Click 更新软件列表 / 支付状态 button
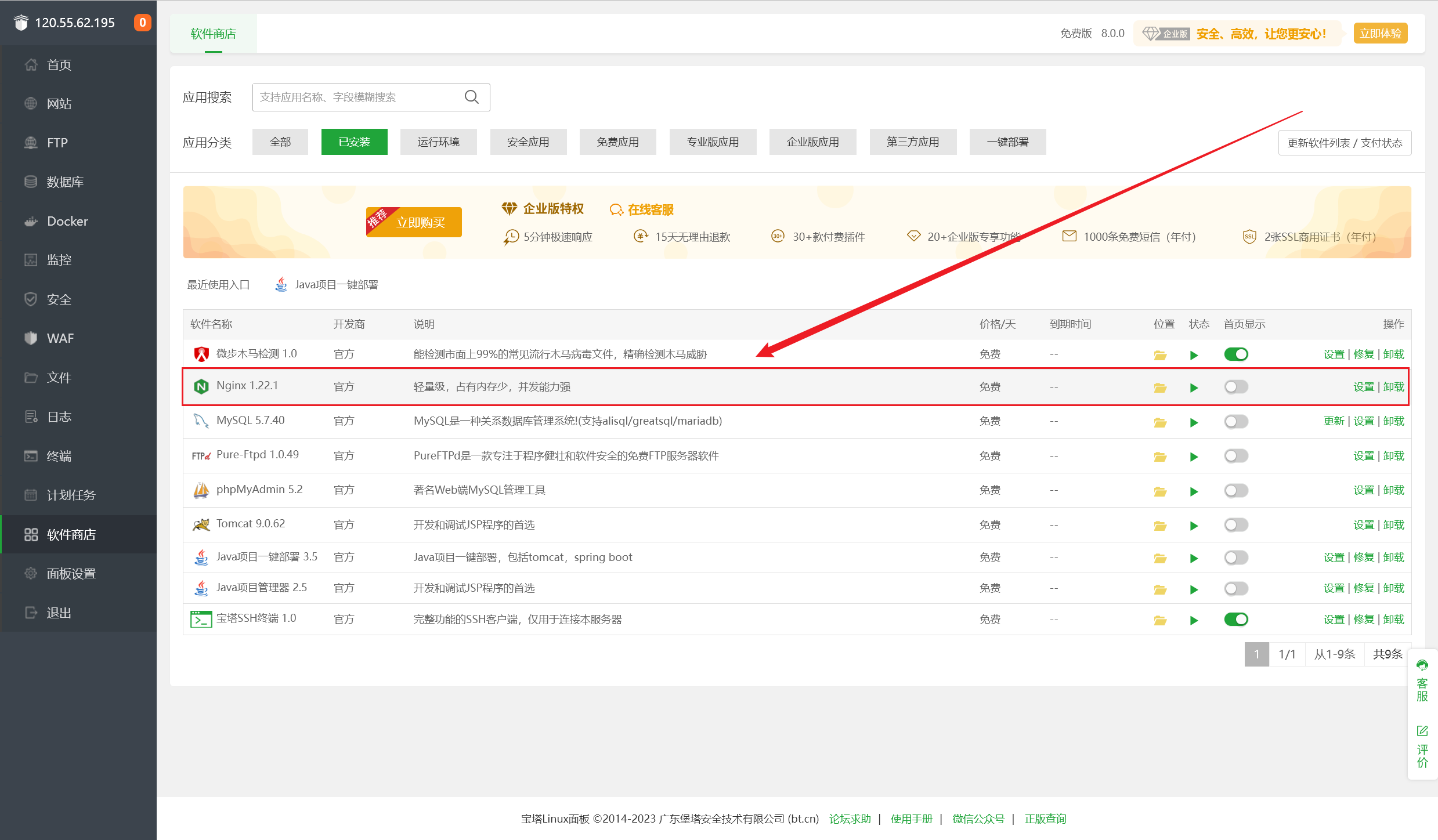This screenshot has width=1438, height=840. pos(1345,143)
